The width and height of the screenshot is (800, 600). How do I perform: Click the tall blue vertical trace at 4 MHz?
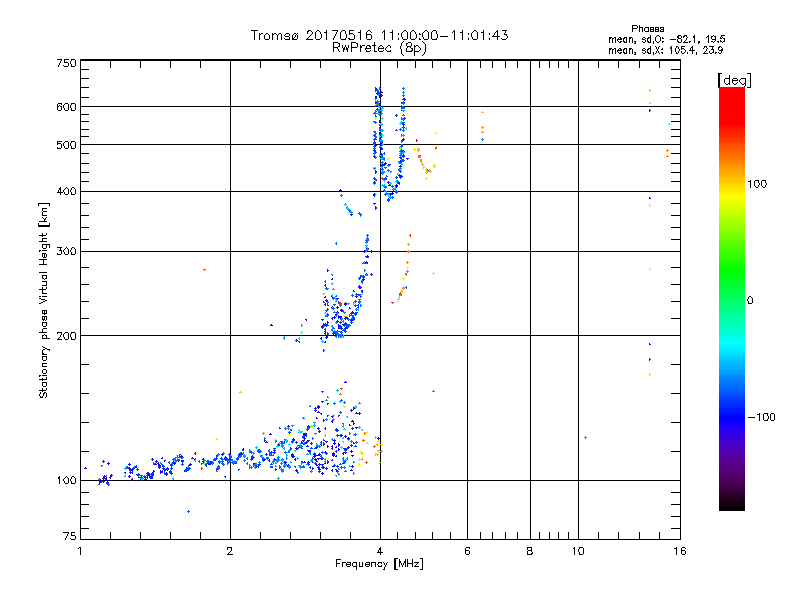click(378, 148)
